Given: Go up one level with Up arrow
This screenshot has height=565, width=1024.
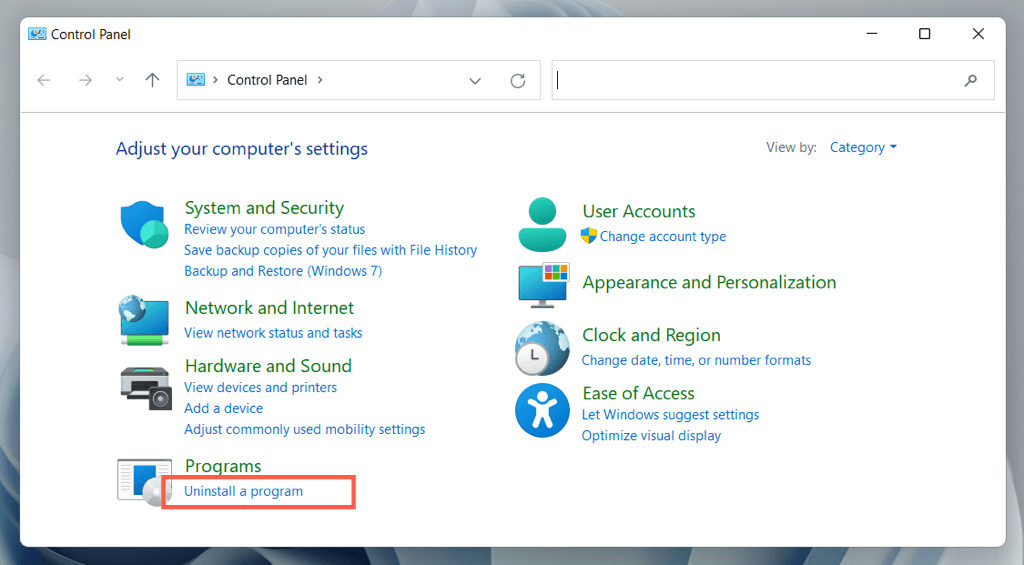Looking at the screenshot, I should [x=152, y=81].
